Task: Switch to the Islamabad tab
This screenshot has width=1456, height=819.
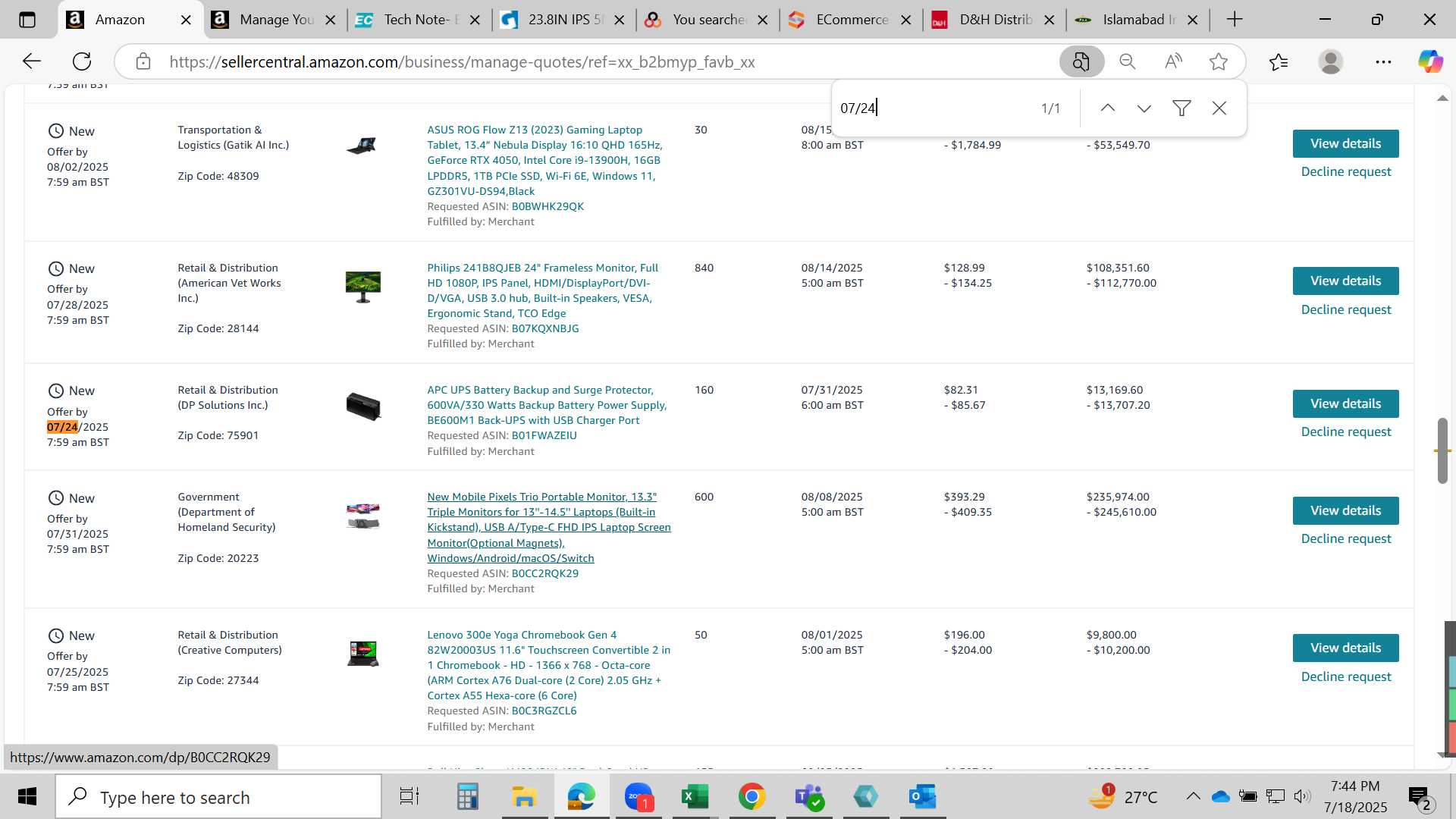Action: tap(1136, 20)
